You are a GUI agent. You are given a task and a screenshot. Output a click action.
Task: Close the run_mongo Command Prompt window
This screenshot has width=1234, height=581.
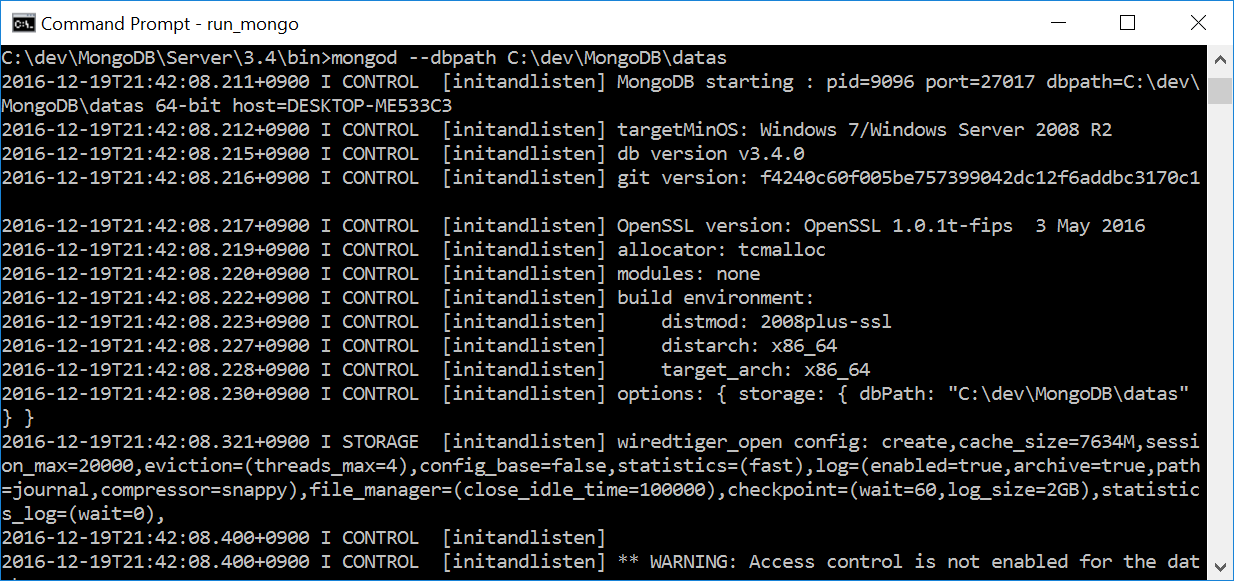point(1198,22)
